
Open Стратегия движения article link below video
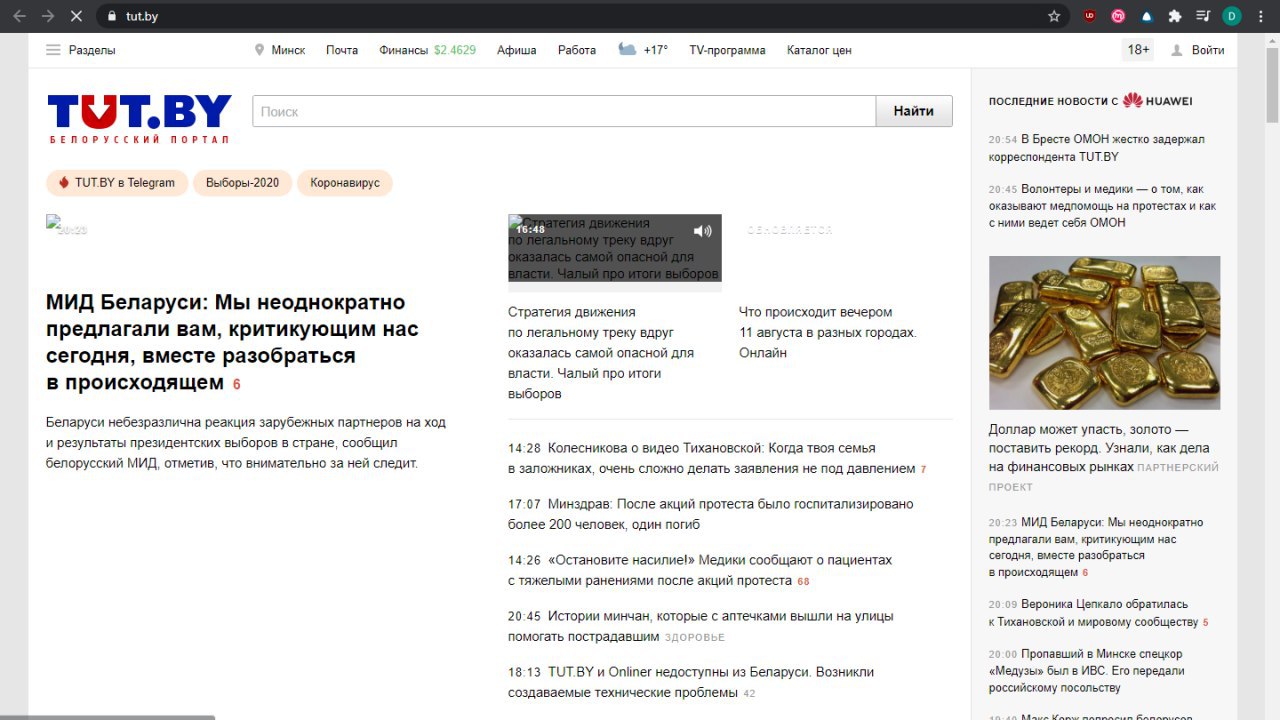point(601,353)
